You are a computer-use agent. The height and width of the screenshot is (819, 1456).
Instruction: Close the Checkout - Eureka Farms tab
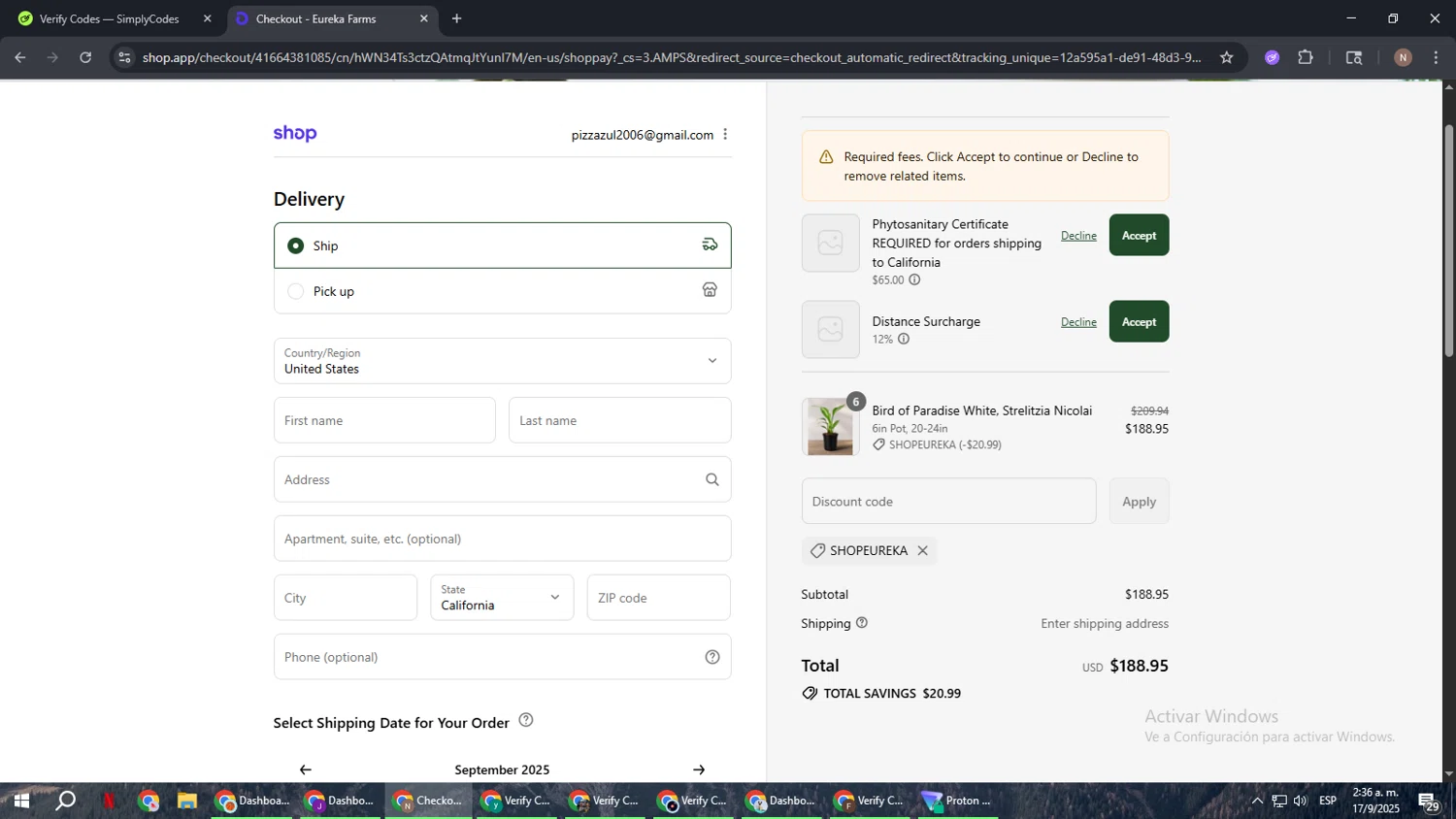point(424,18)
